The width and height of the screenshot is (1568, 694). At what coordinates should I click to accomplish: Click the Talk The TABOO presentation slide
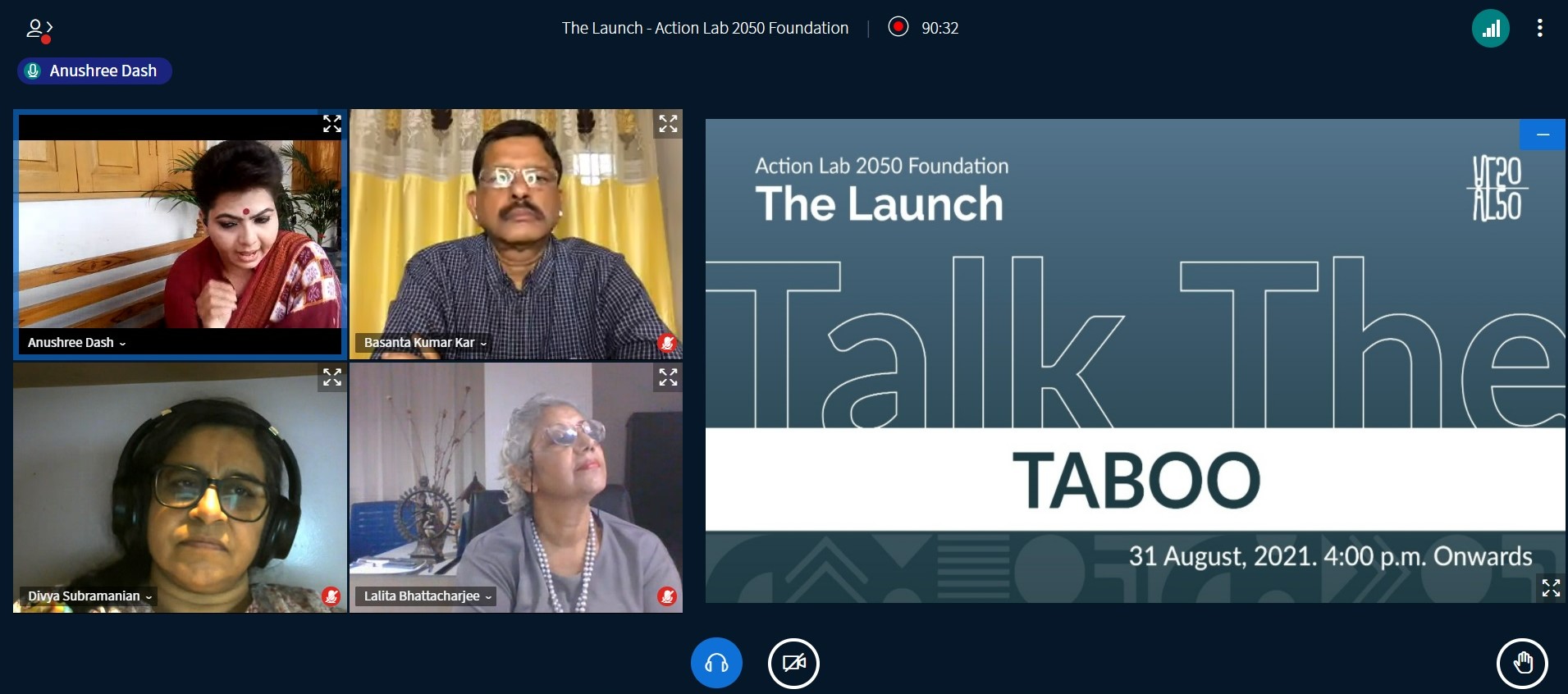click(x=1136, y=361)
